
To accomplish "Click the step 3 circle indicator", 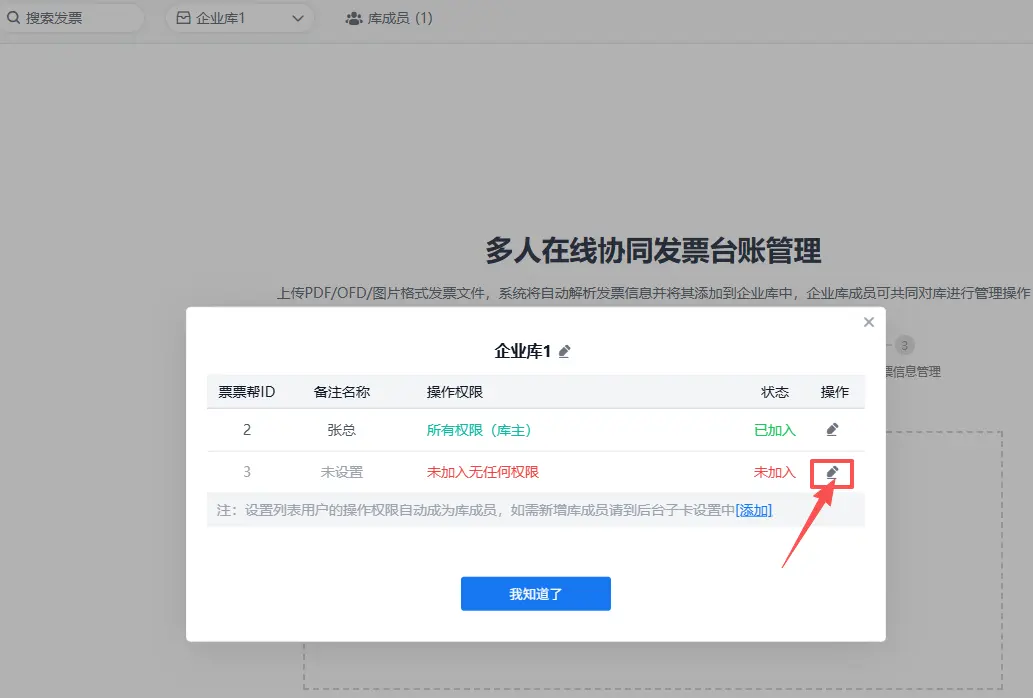I will point(904,345).
